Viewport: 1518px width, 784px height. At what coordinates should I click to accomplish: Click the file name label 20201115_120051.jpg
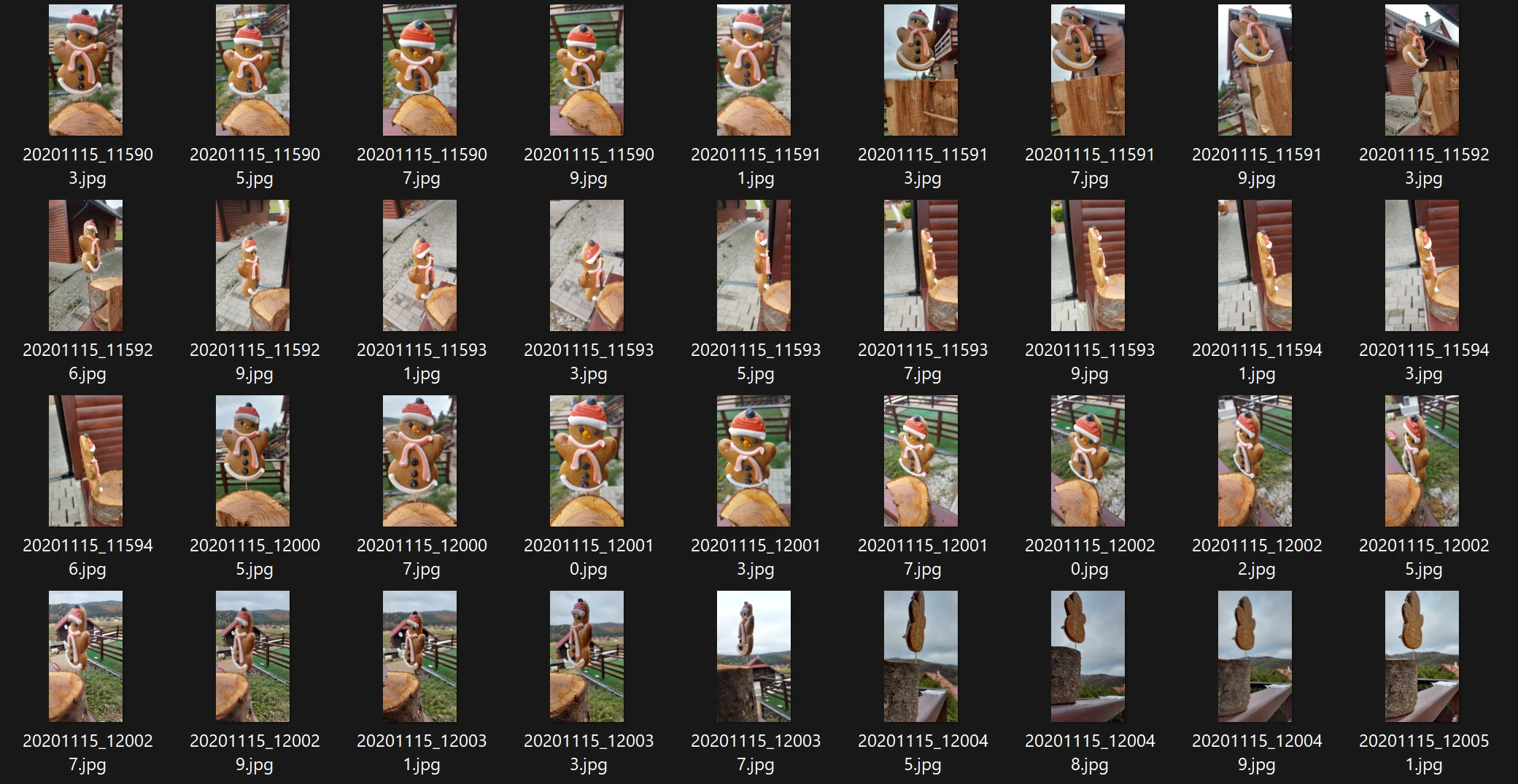pyautogui.click(x=1423, y=752)
